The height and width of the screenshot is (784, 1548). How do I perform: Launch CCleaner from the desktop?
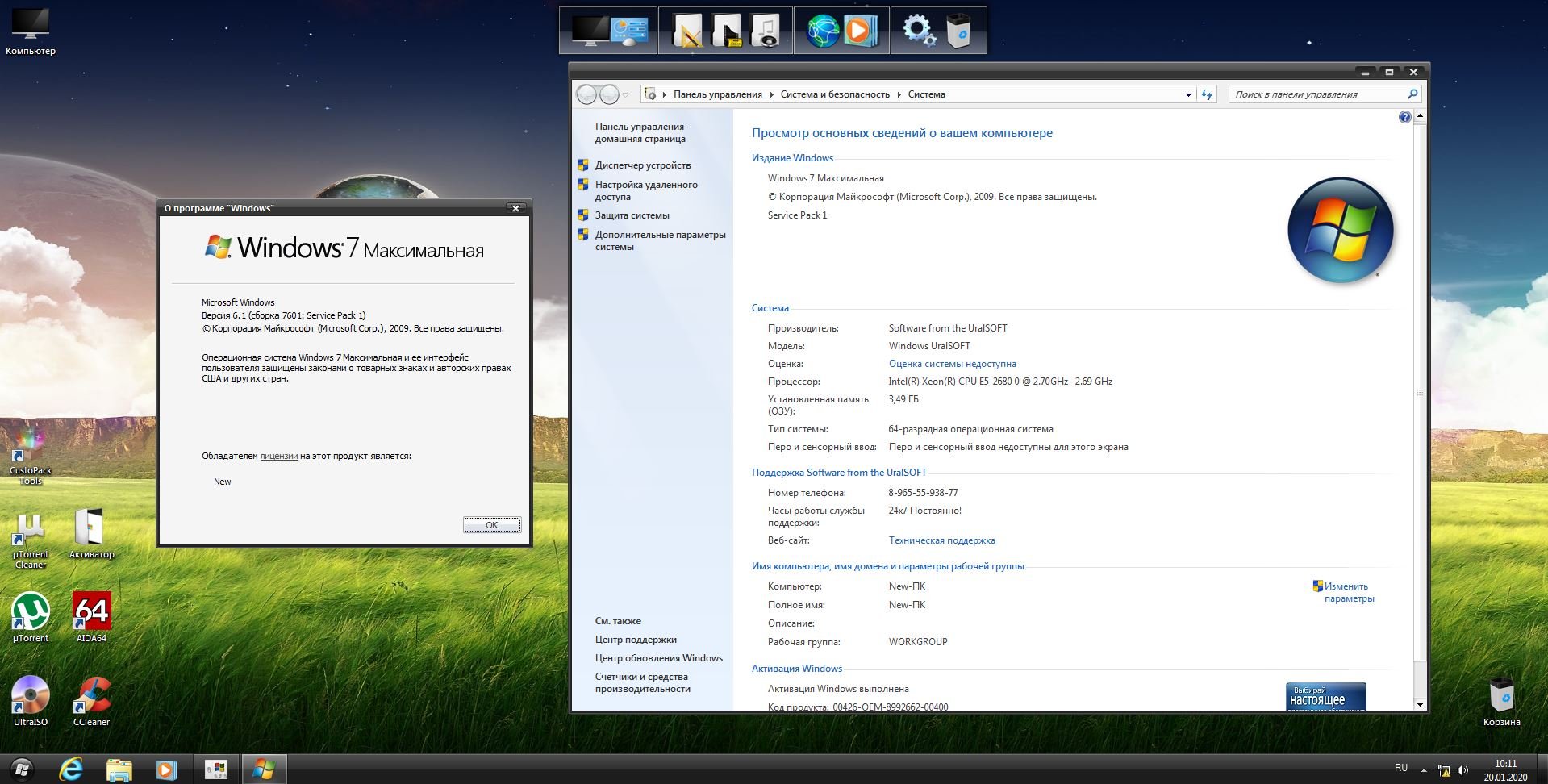tap(91, 702)
